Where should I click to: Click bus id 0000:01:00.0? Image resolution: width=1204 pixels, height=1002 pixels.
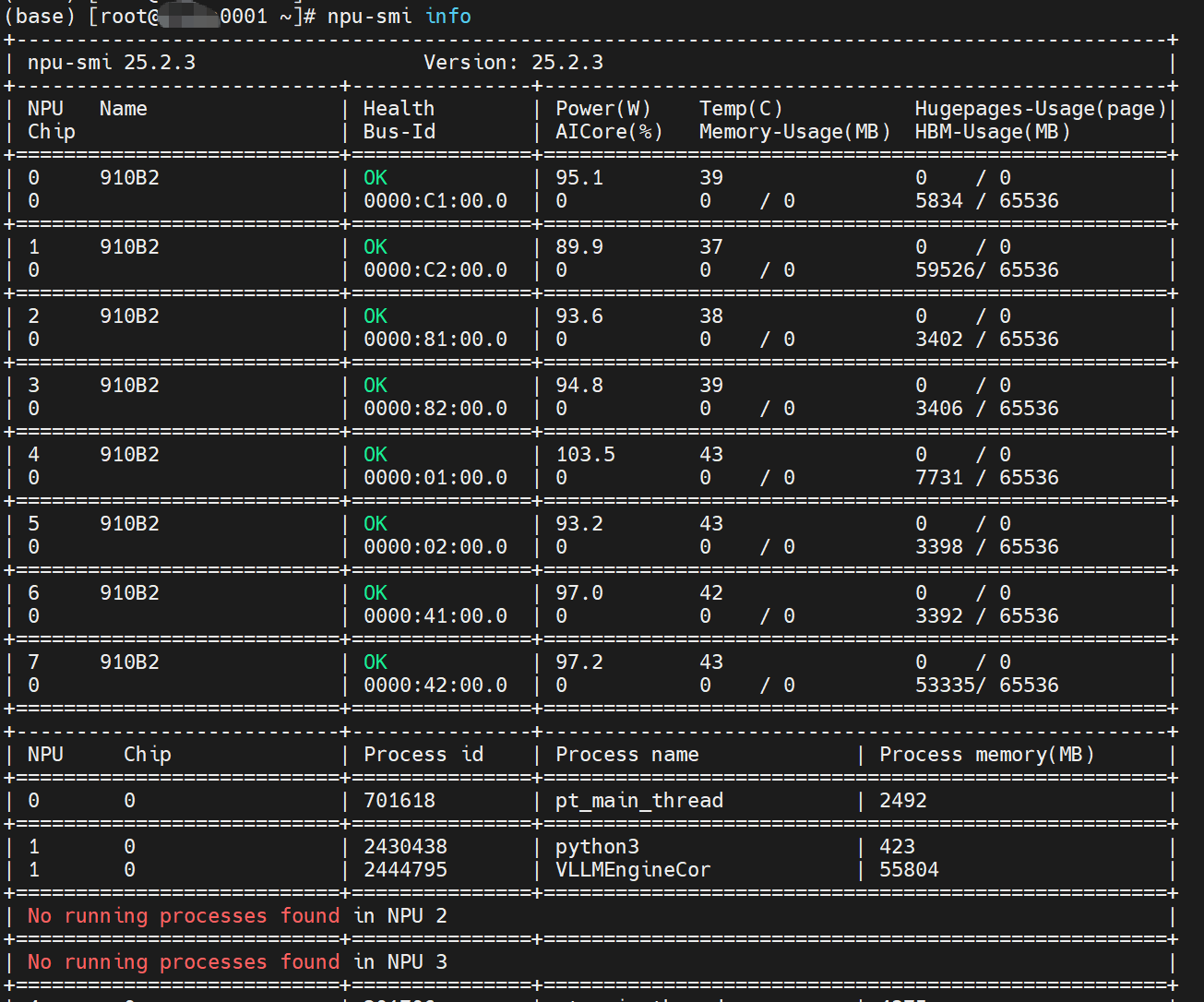tap(435, 478)
